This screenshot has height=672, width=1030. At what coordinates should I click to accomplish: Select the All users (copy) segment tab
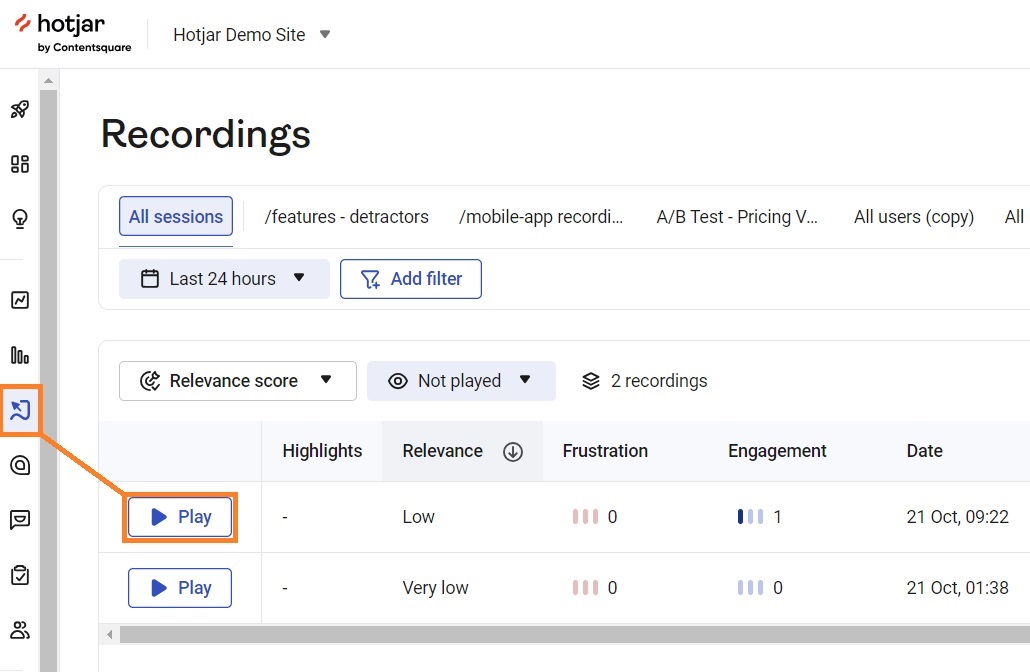(x=913, y=216)
